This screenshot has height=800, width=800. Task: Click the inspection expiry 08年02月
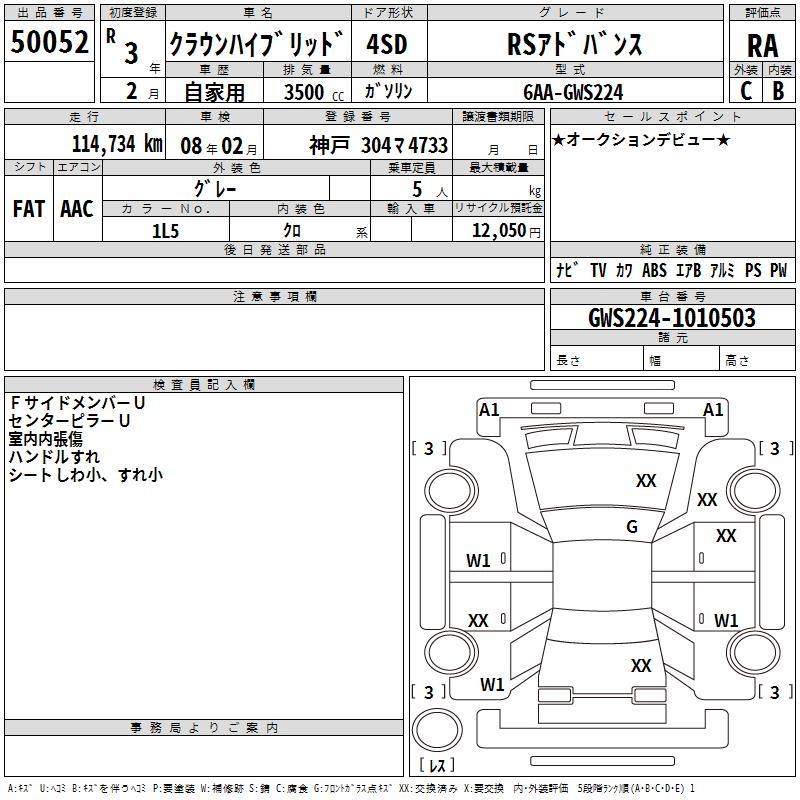[x=218, y=146]
